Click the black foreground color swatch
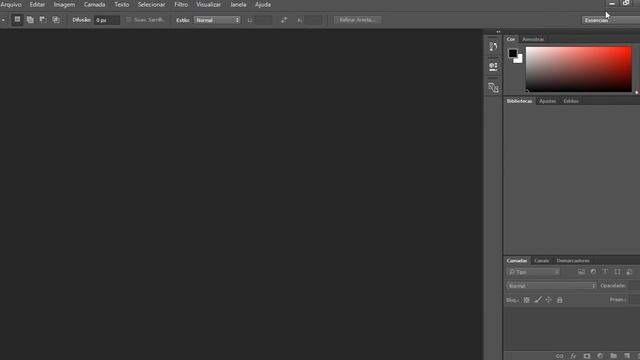 [x=513, y=53]
